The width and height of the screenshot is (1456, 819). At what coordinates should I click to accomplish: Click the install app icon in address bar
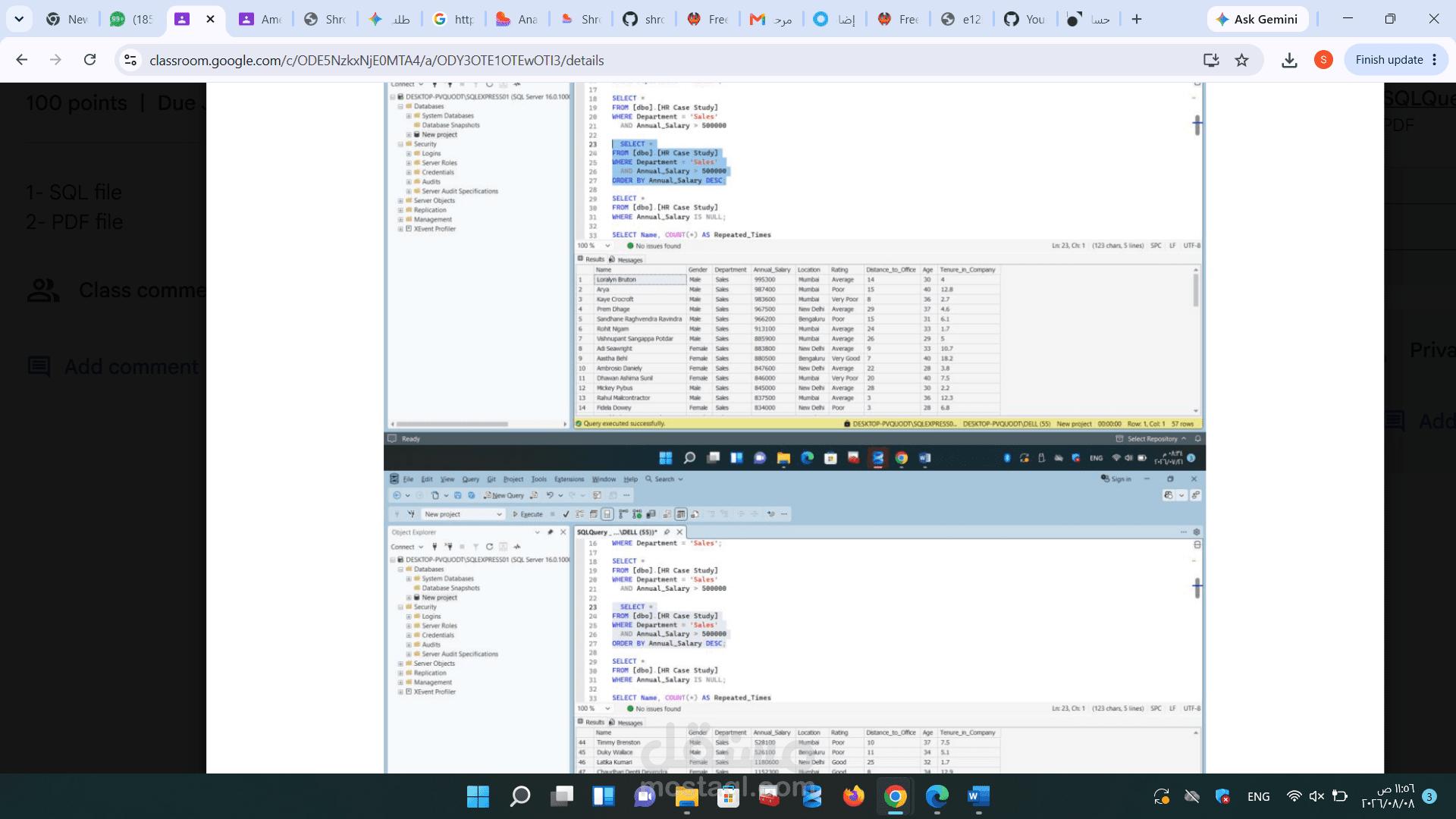(x=1210, y=60)
